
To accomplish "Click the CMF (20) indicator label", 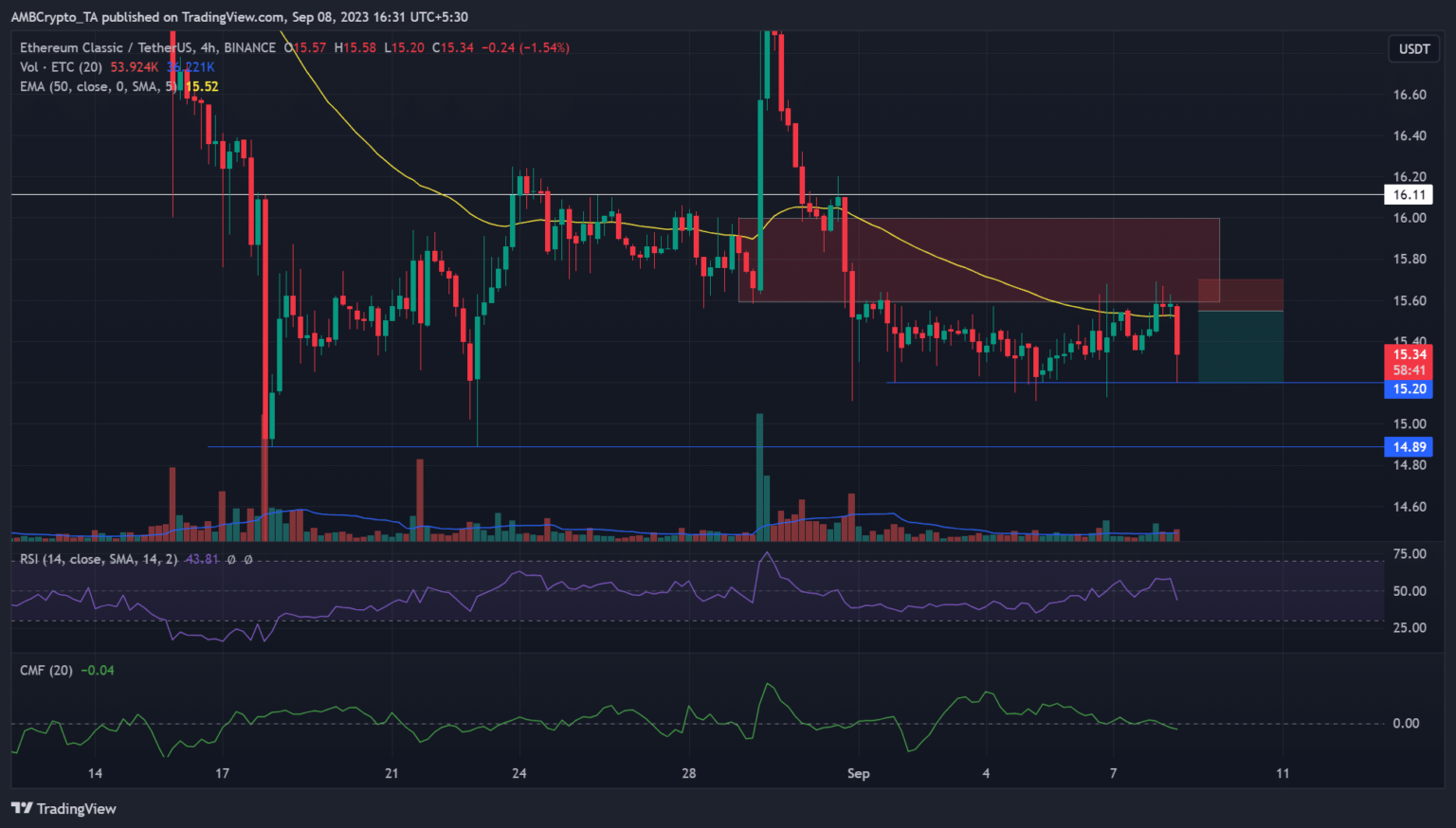I will click(x=46, y=670).
